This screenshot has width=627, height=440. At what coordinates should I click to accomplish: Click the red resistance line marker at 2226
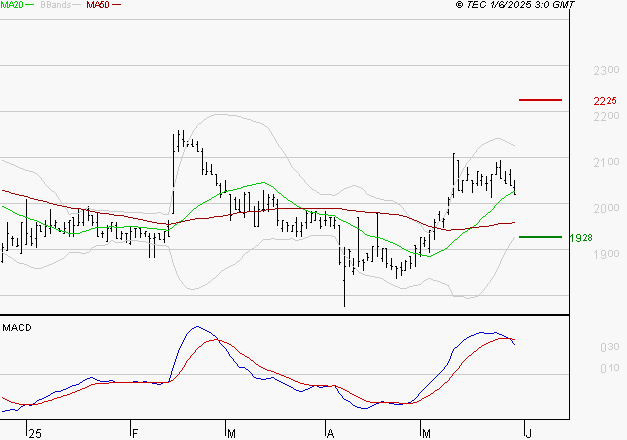point(540,100)
